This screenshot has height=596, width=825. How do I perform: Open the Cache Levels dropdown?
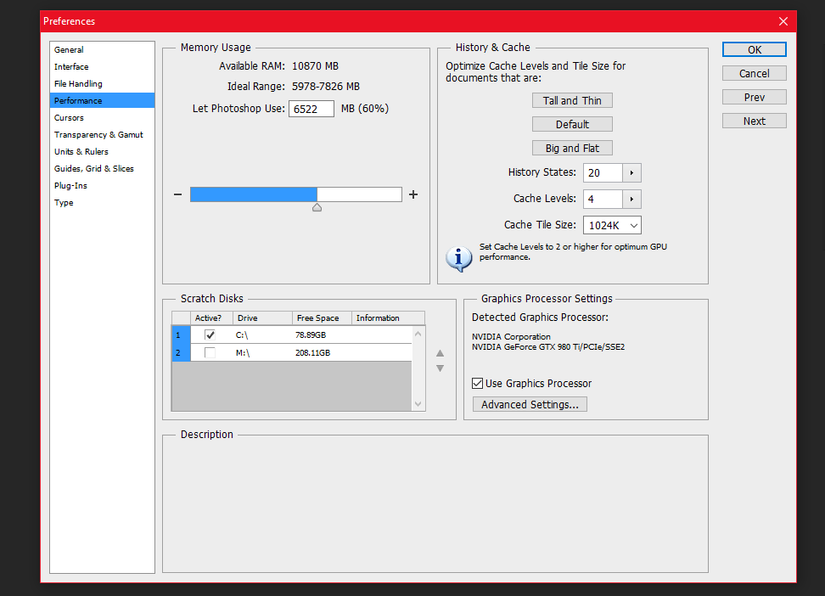coord(631,198)
